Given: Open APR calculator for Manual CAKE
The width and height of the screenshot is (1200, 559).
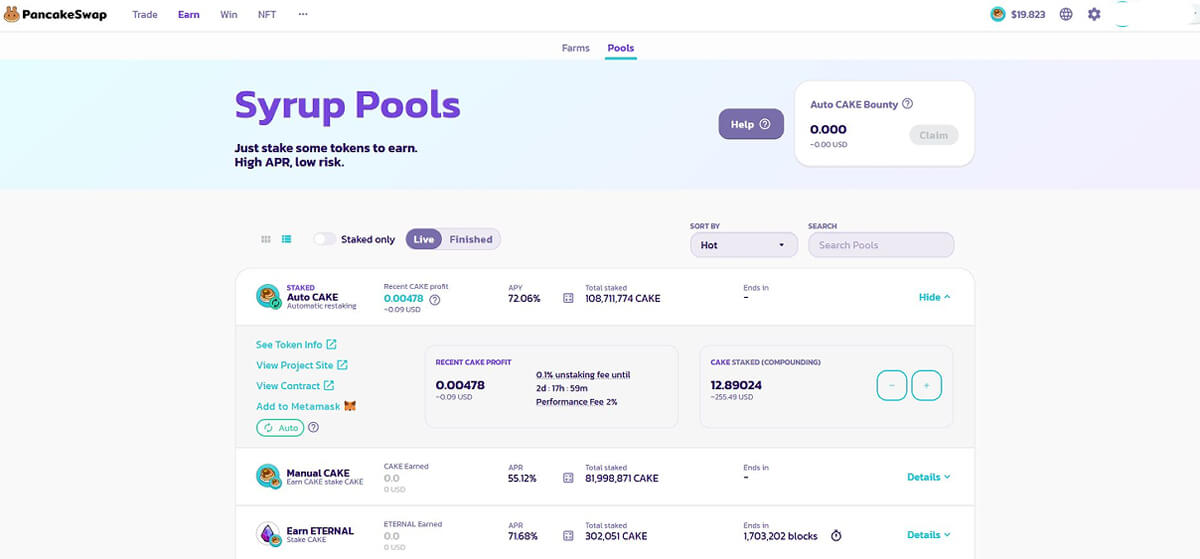Looking at the screenshot, I should (568, 478).
